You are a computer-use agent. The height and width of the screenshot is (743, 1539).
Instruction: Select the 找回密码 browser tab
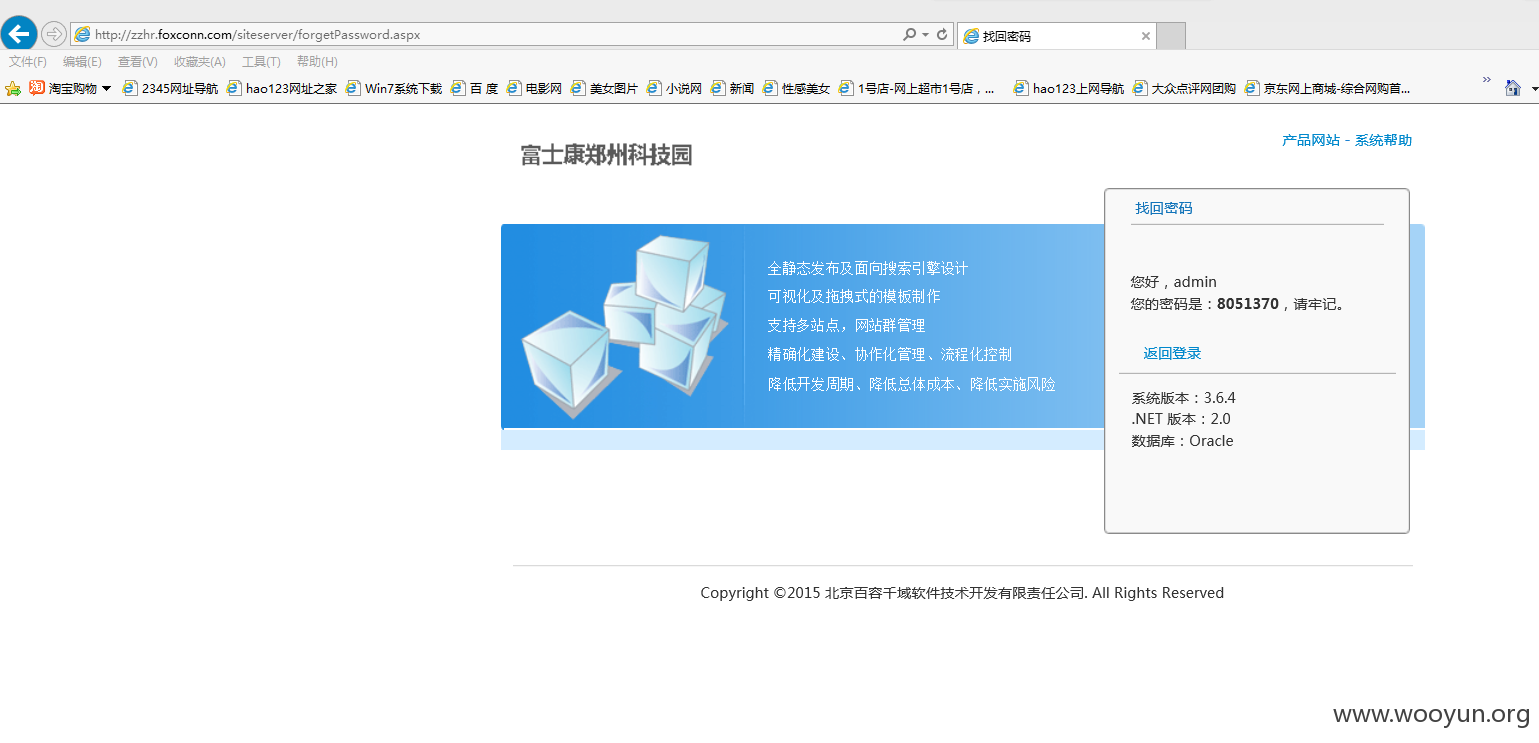1056,36
